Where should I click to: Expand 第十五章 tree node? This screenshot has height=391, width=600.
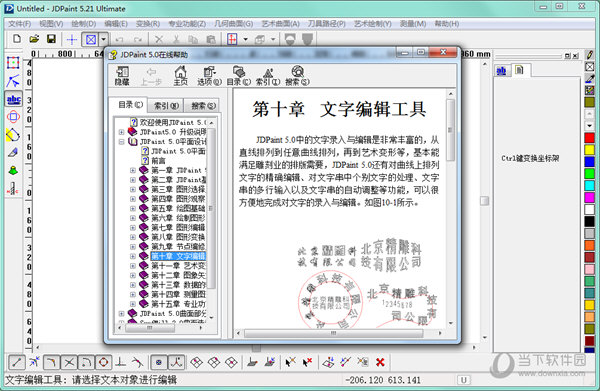133,304
